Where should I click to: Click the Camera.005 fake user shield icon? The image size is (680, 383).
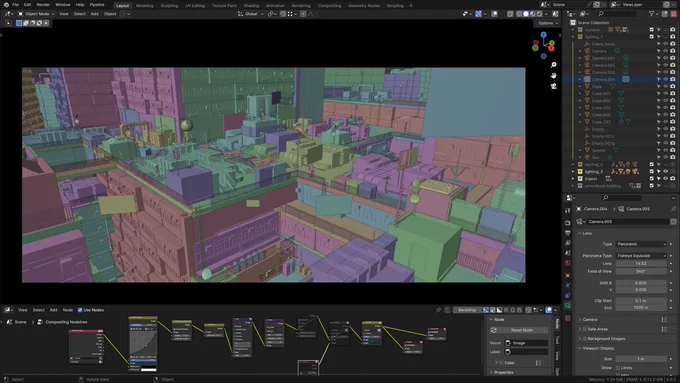[x=673, y=222]
